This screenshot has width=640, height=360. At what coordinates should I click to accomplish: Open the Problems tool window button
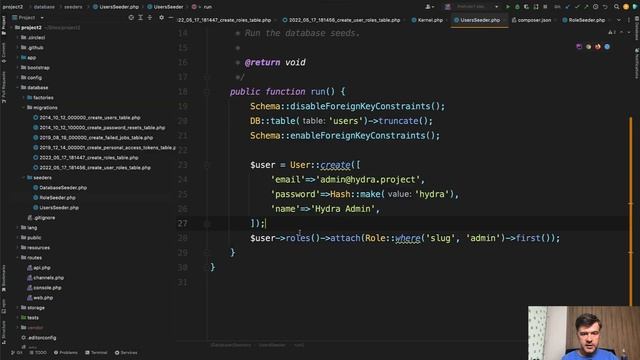pos(66,353)
